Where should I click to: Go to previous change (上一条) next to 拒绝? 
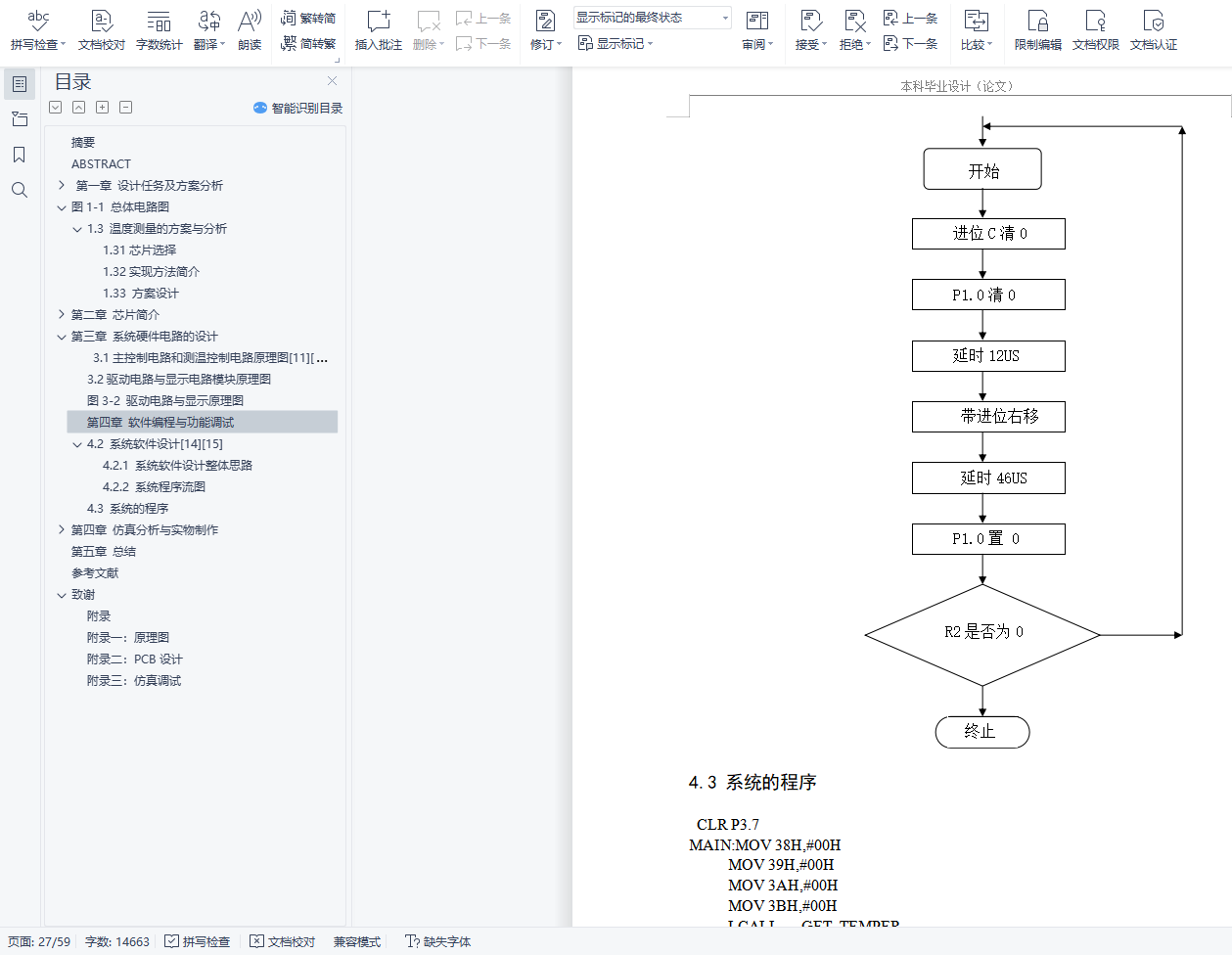tap(910, 18)
